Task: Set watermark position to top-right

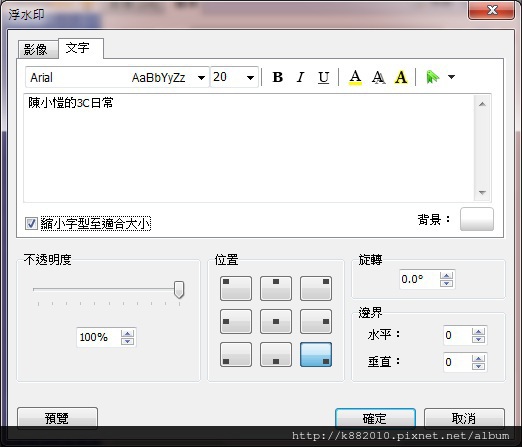Action: (316, 288)
